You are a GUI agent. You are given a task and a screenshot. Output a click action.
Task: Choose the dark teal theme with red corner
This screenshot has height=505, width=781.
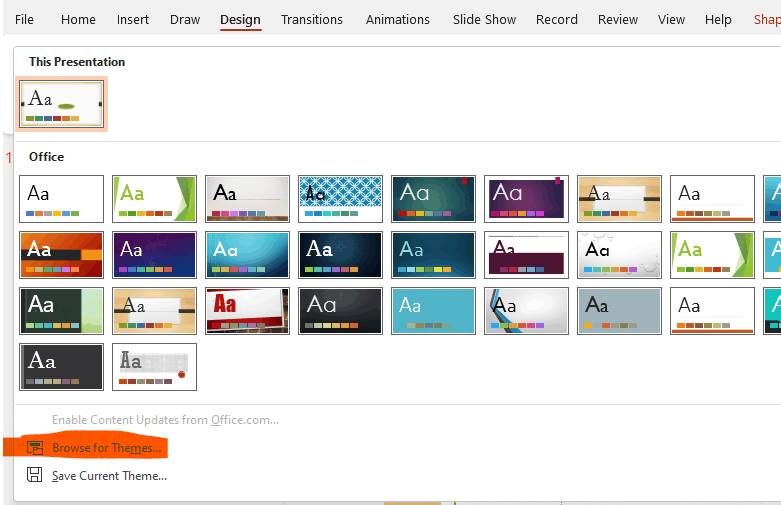[433, 199]
